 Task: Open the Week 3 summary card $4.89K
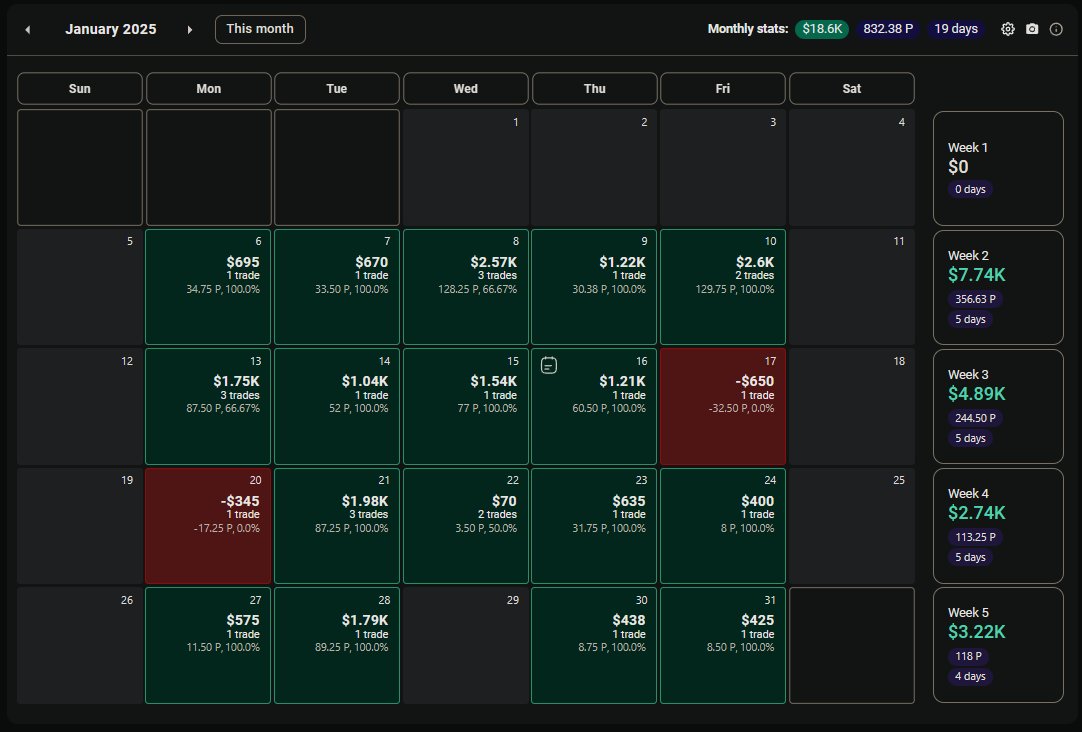point(998,406)
